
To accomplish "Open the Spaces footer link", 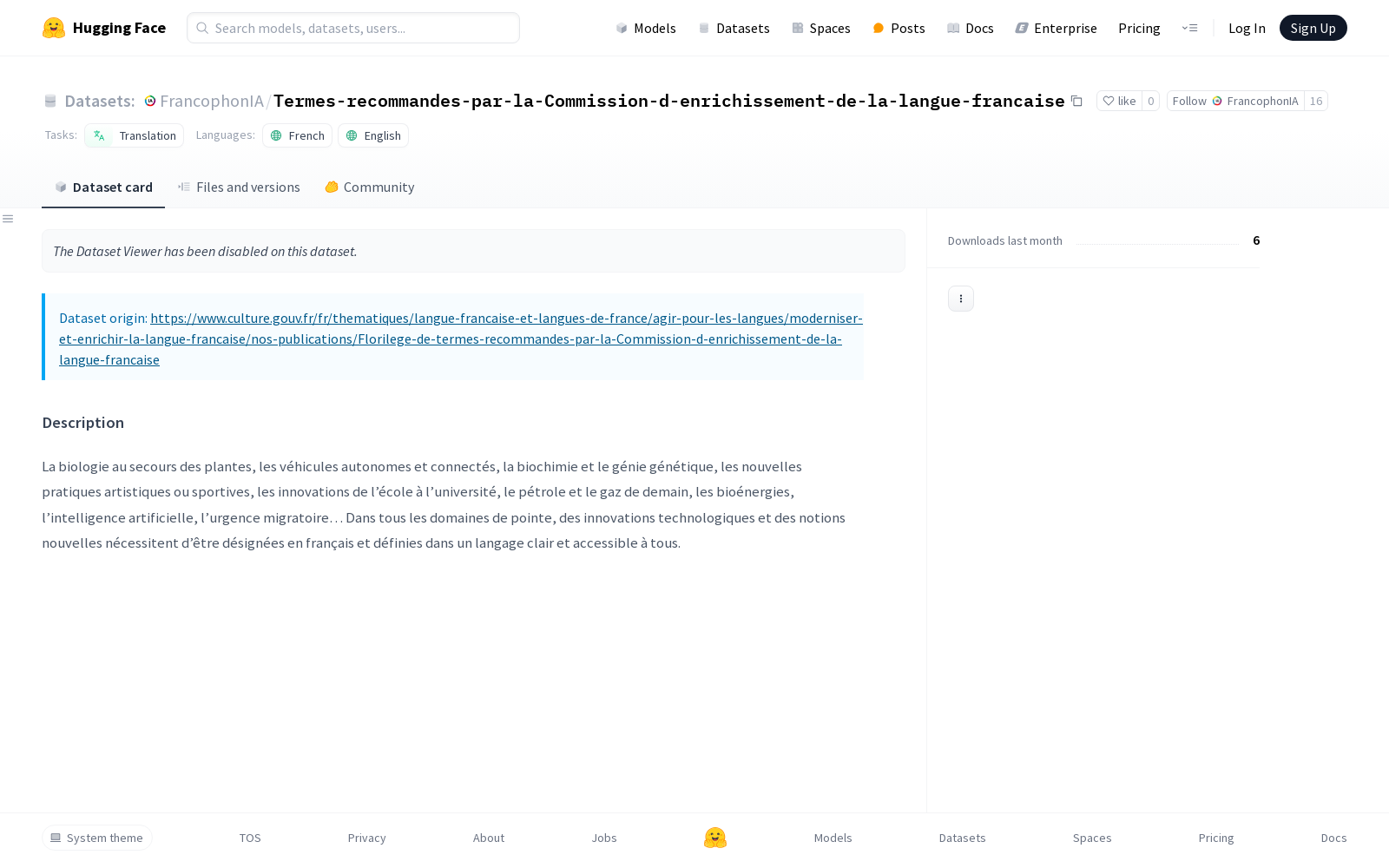I will [1092, 838].
